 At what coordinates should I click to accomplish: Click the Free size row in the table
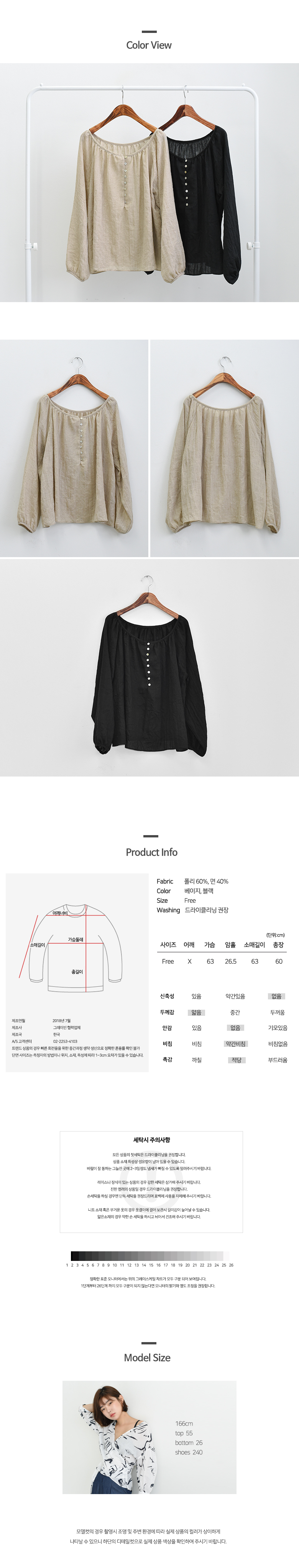[222, 961]
